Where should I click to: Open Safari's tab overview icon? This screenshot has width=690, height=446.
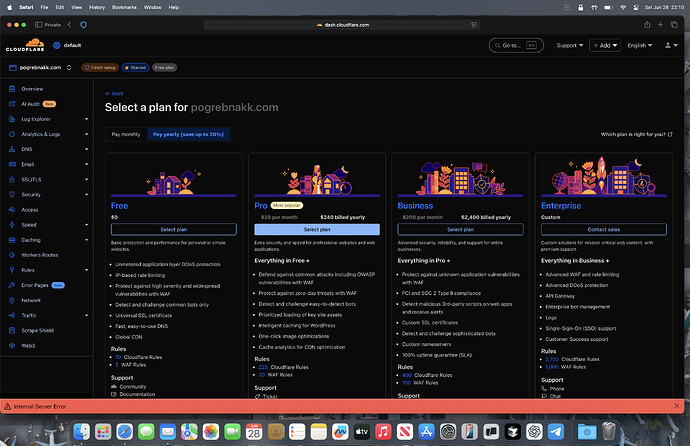pos(674,25)
